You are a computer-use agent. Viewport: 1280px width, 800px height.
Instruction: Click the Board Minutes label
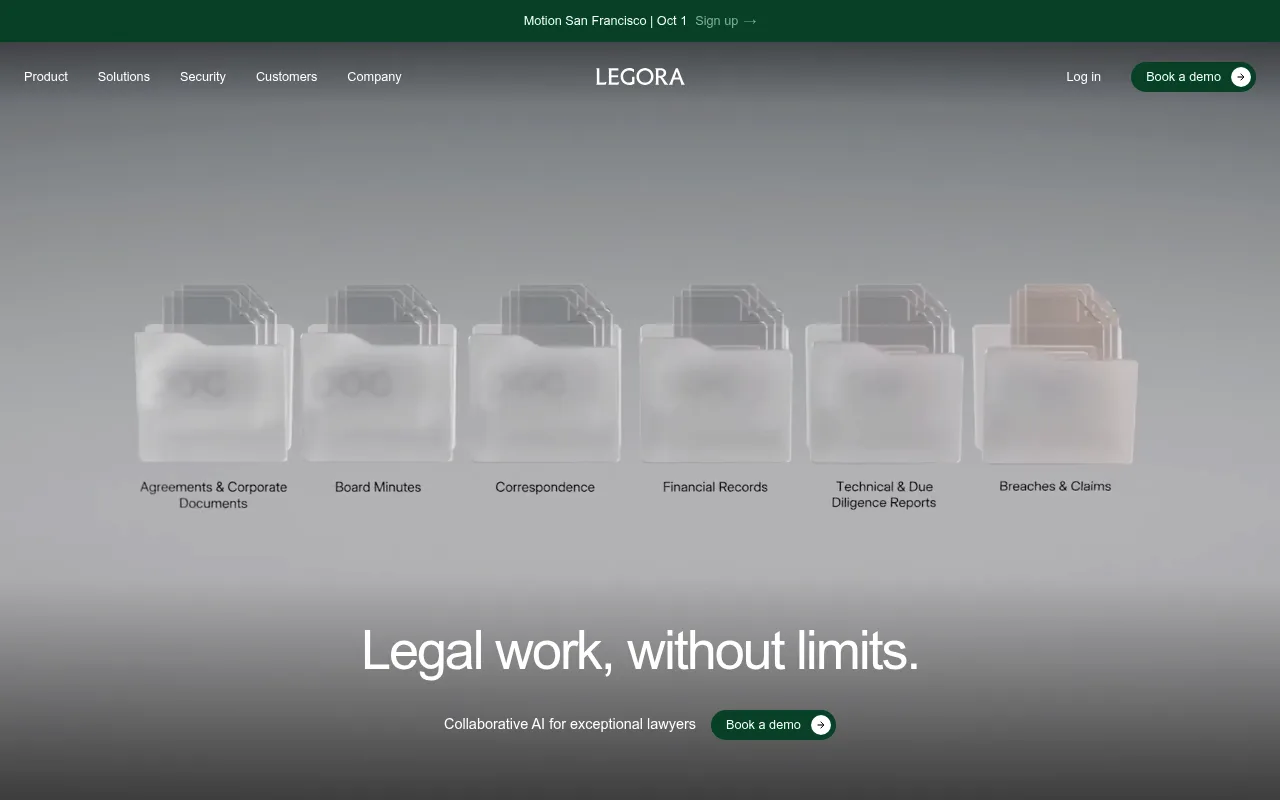(378, 487)
